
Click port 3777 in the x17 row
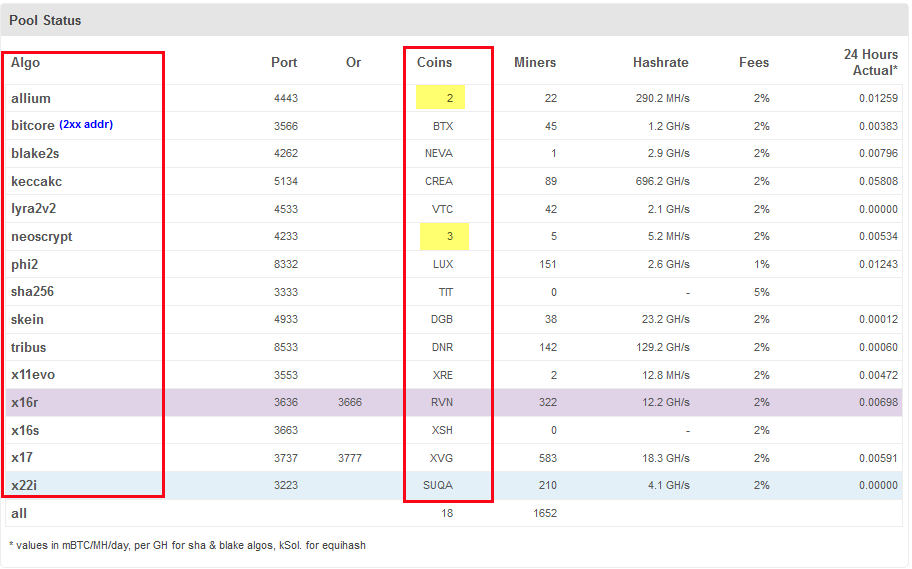click(x=350, y=458)
